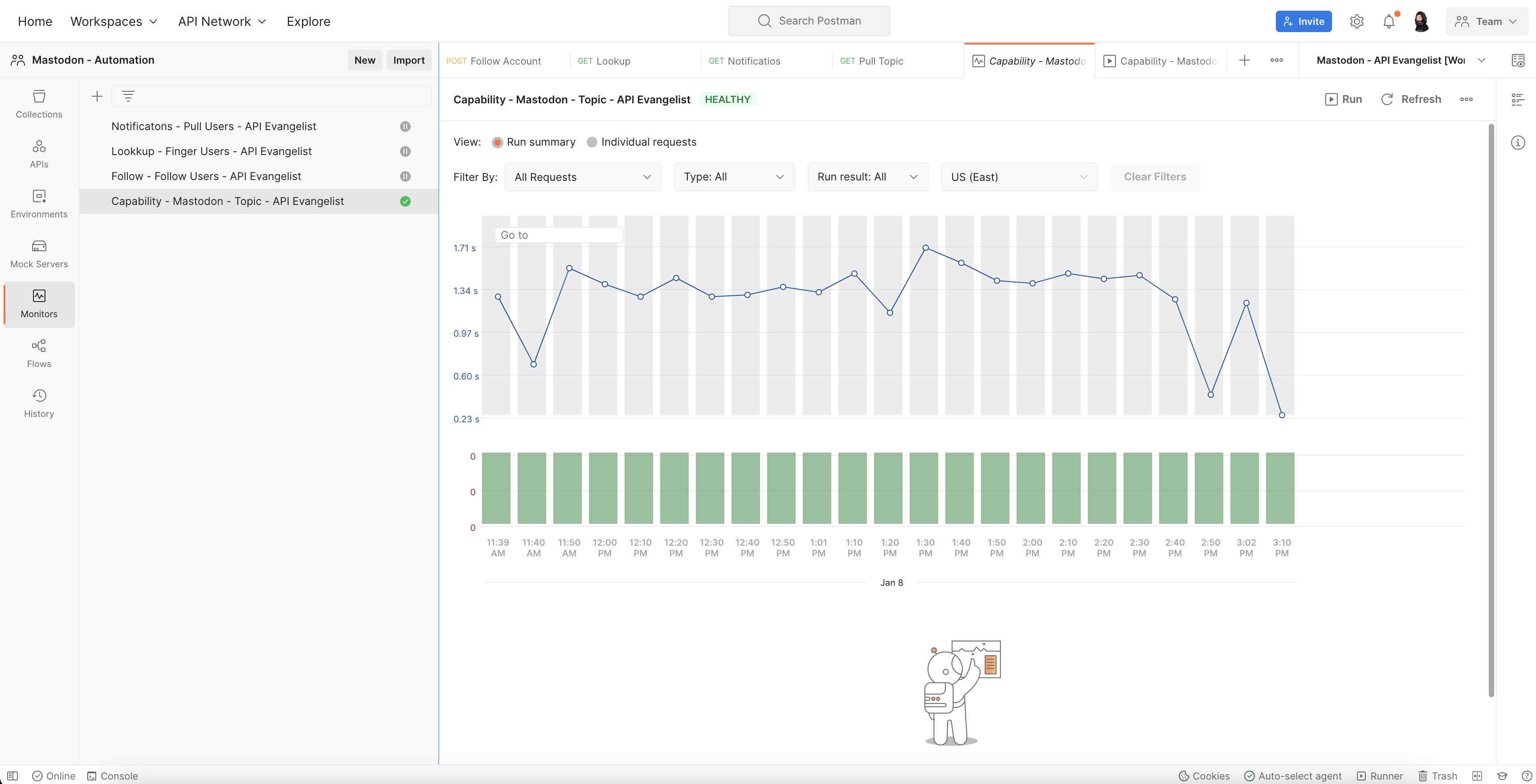Click the New button
The image size is (1536, 784).
364,60
